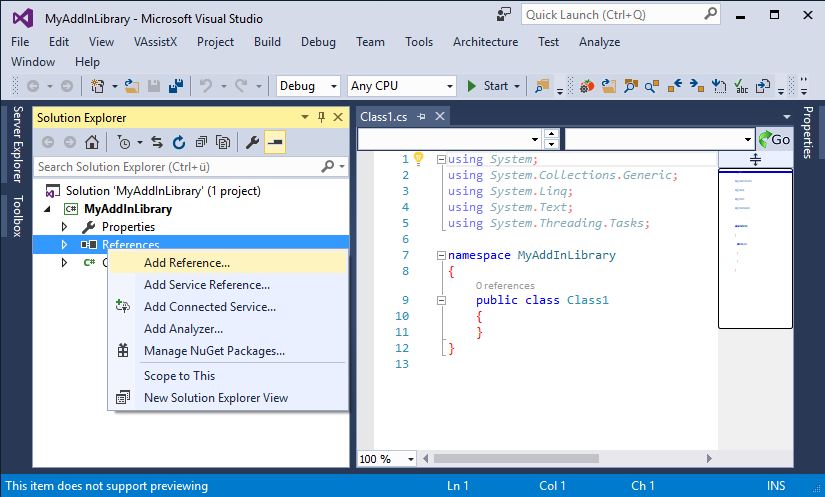Open the Build menu
The height and width of the screenshot is (497, 825).
(x=267, y=42)
